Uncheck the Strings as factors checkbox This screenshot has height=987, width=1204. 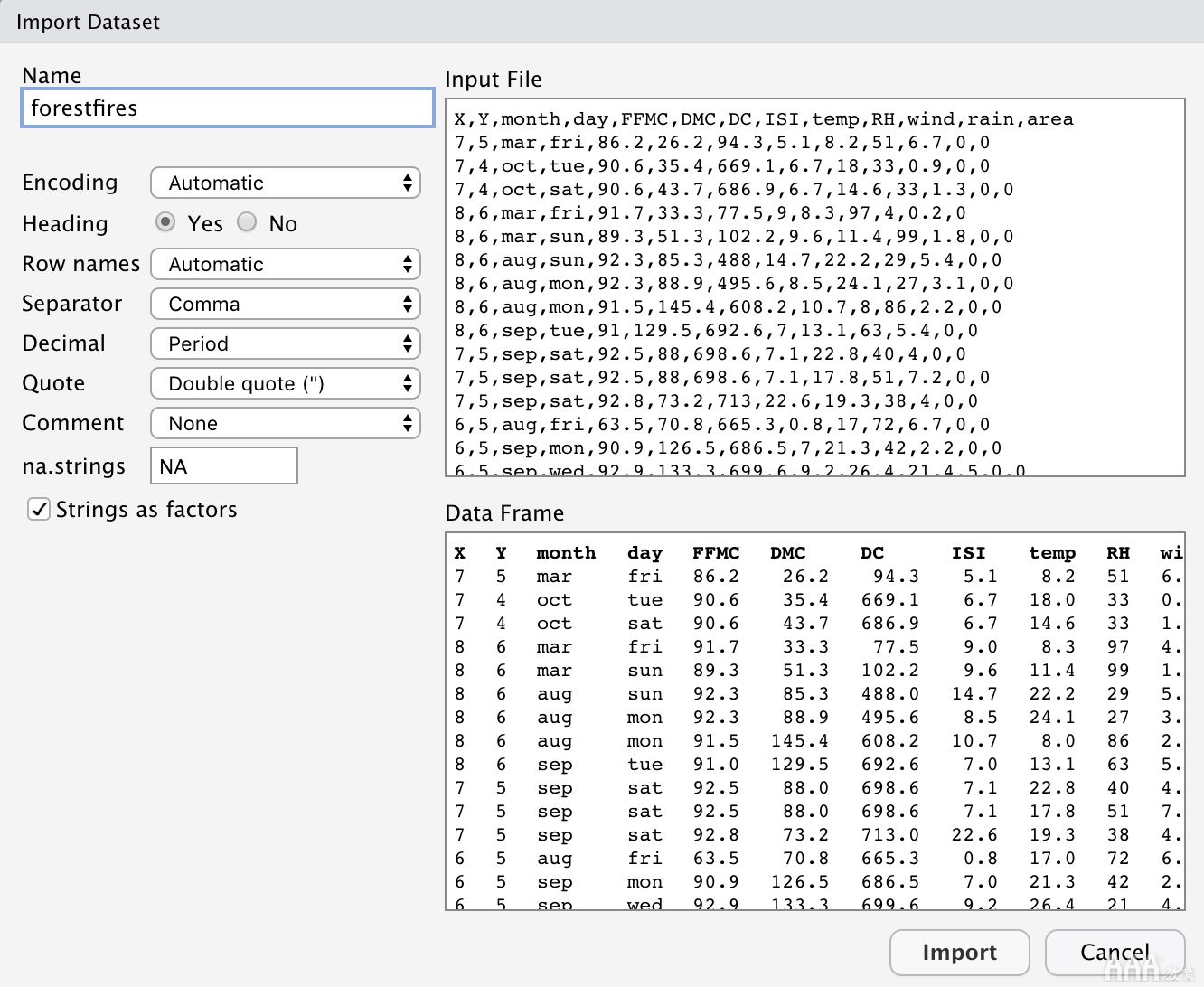click(39, 510)
